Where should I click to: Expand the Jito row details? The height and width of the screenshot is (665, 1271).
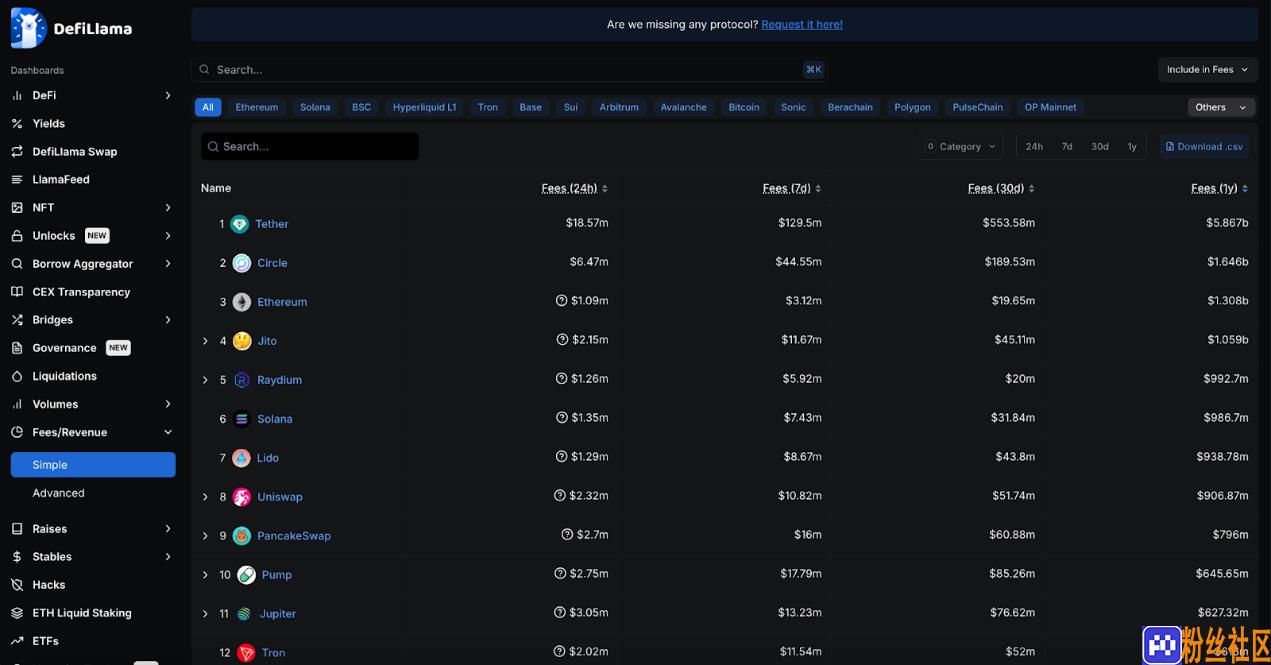click(x=205, y=341)
